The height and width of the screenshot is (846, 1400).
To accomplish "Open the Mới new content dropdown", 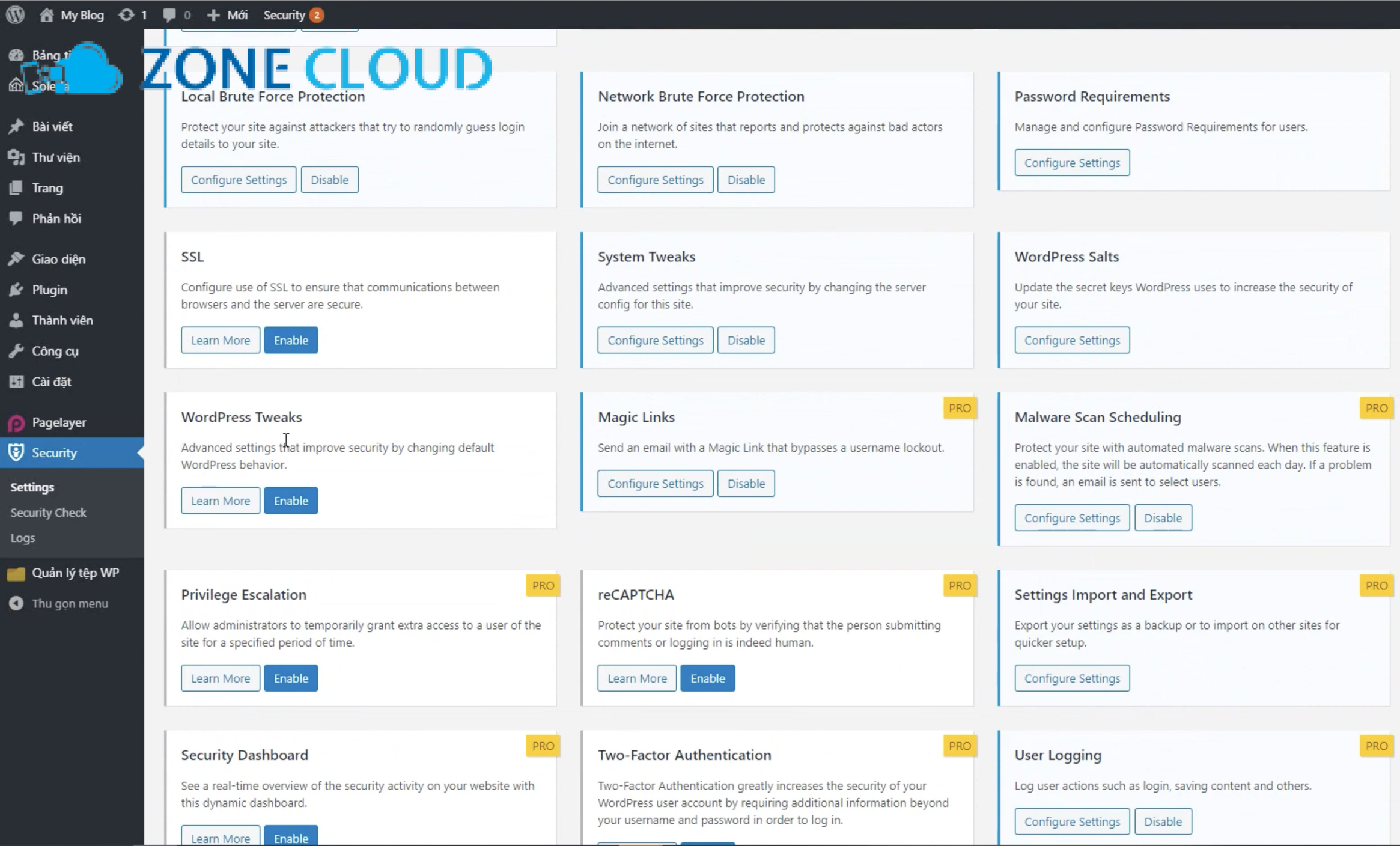I will point(228,14).
